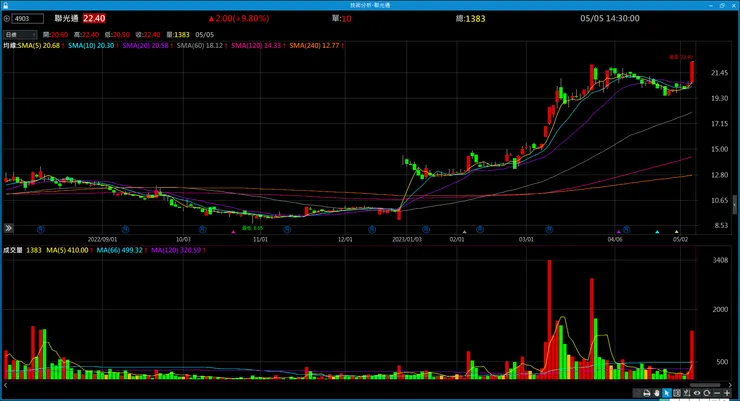Image resolution: width=740 pixels, height=401 pixels.
Task: Click the SMA(10) 20.30 legend label
Action: pyautogui.click(x=91, y=46)
